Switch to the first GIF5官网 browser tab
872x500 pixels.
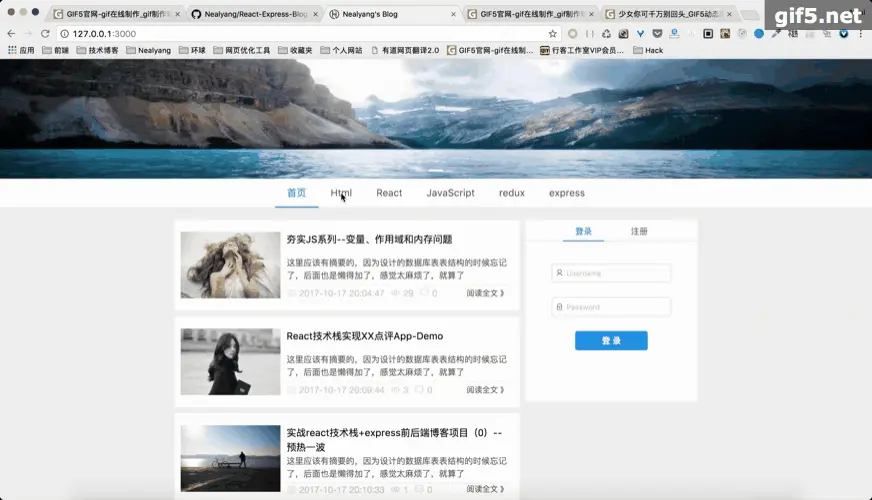116,14
